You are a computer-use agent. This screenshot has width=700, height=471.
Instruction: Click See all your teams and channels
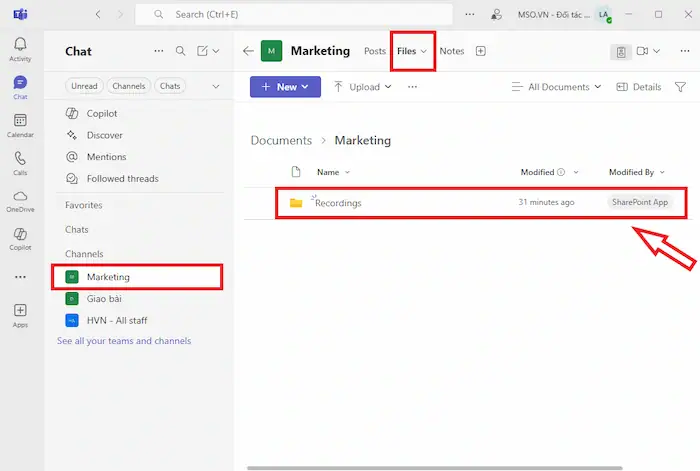(x=124, y=341)
